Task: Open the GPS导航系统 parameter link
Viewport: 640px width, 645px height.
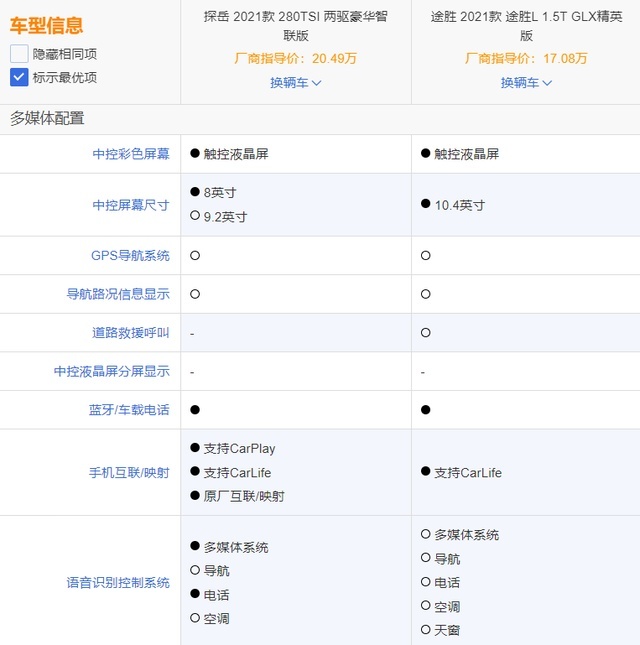Action: tap(130, 255)
